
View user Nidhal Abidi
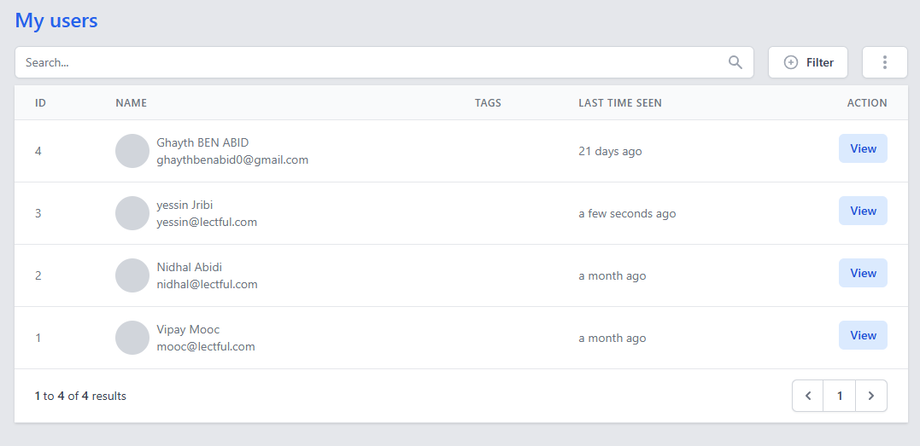pyautogui.click(x=862, y=273)
